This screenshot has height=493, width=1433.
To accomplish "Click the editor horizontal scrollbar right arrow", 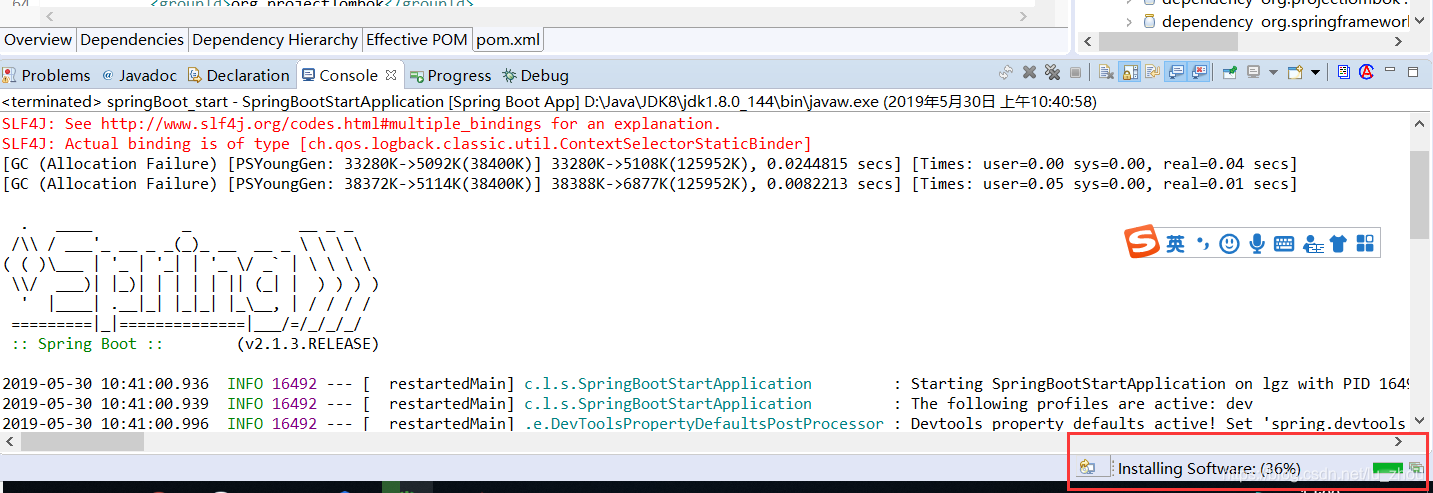I will (1021, 17).
